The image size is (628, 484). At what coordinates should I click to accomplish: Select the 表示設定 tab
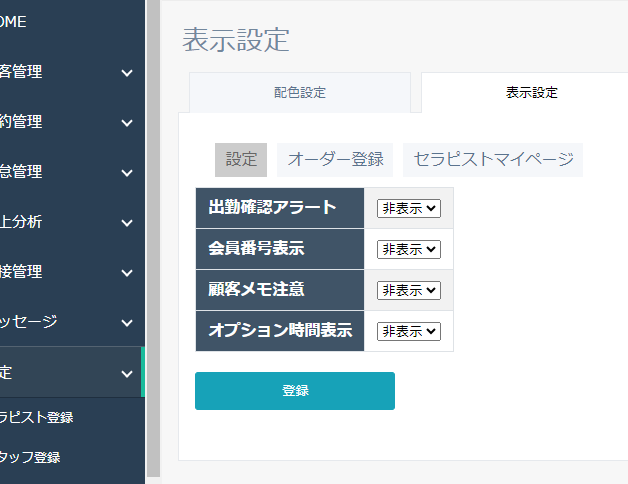tap(531, 93)
